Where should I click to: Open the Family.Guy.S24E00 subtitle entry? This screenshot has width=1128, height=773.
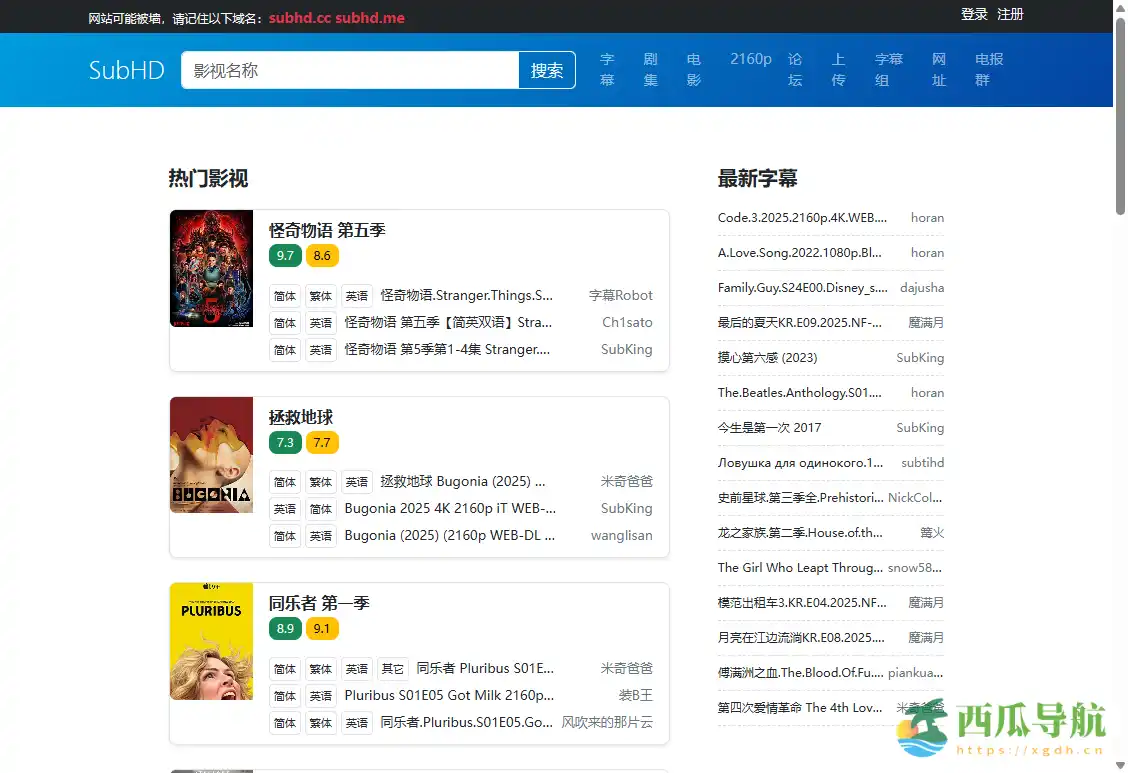(802, 288)
